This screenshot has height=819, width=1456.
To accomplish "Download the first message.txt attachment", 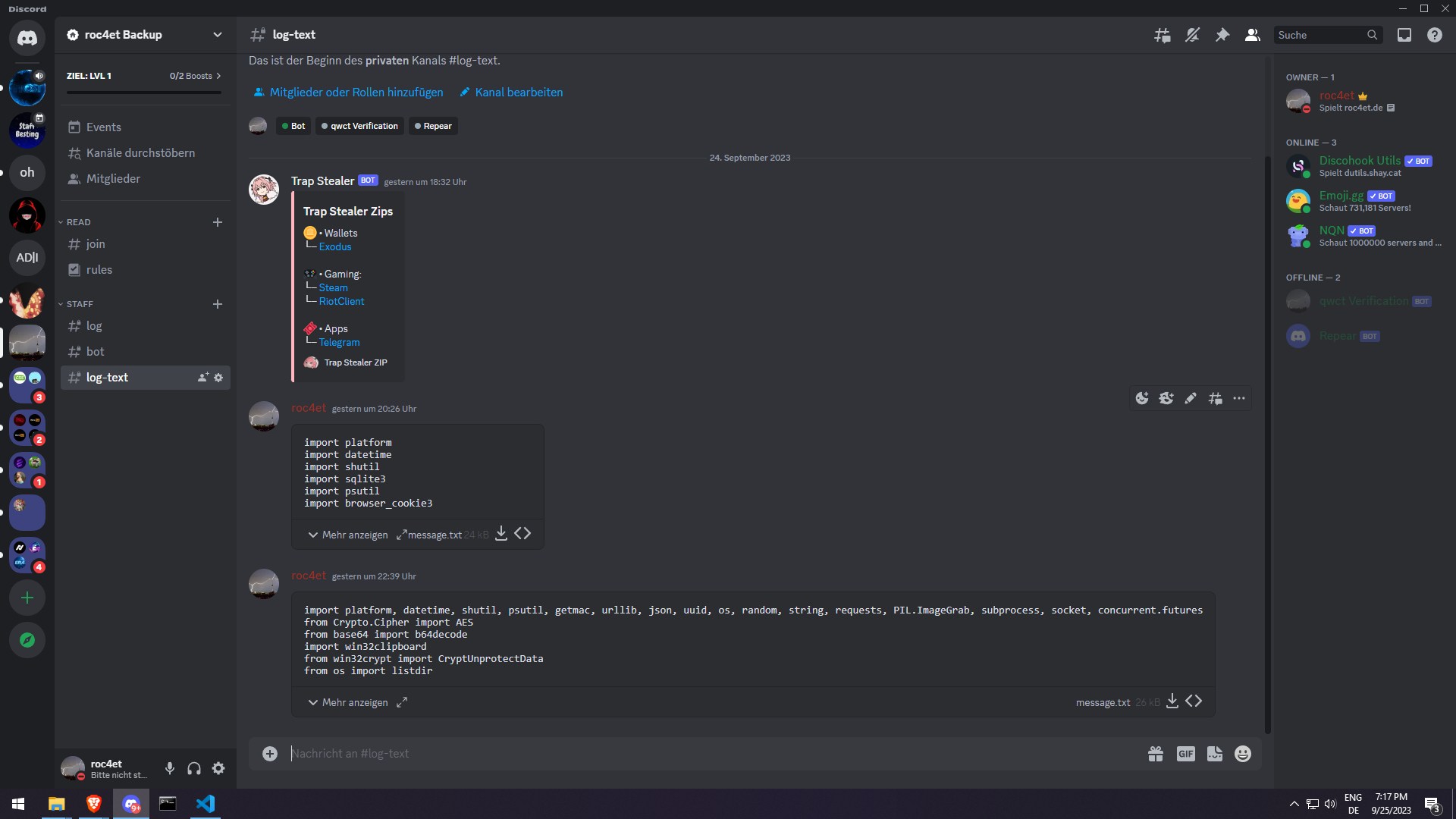I will click(x=501, y=534).
